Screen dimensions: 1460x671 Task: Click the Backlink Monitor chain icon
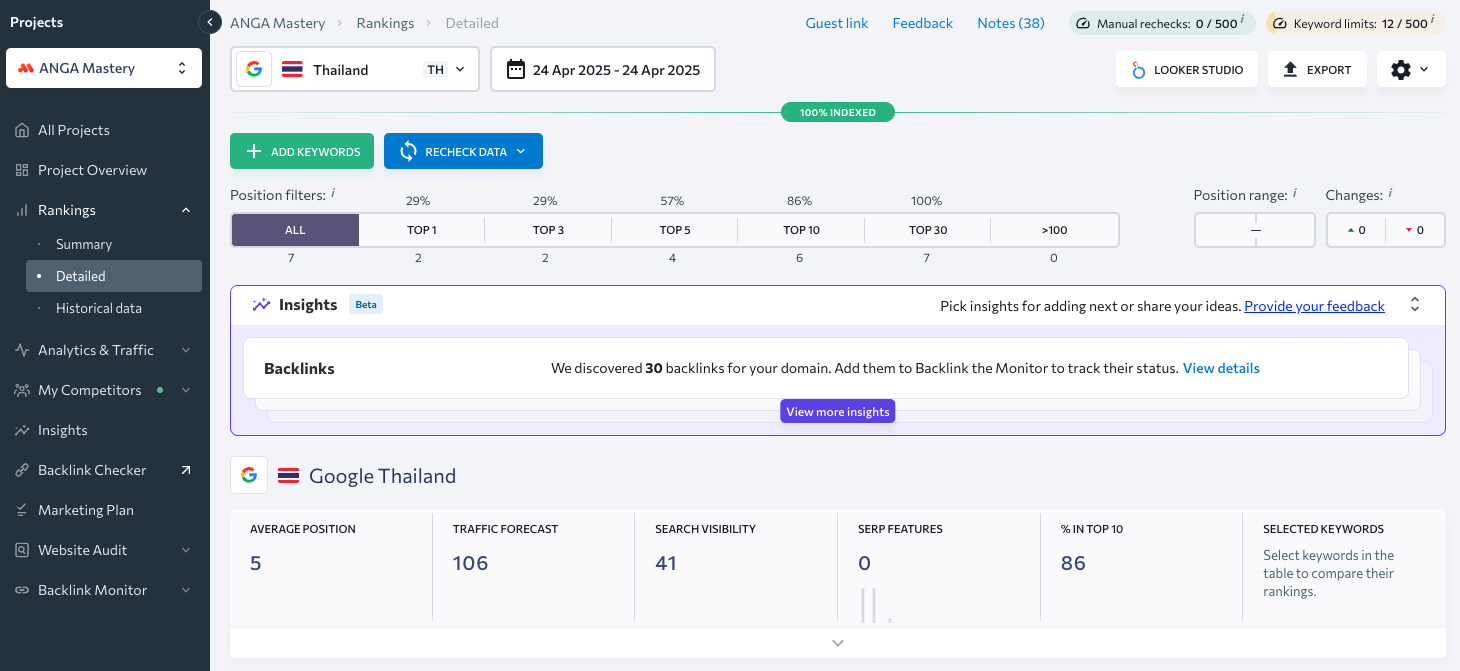22,590
